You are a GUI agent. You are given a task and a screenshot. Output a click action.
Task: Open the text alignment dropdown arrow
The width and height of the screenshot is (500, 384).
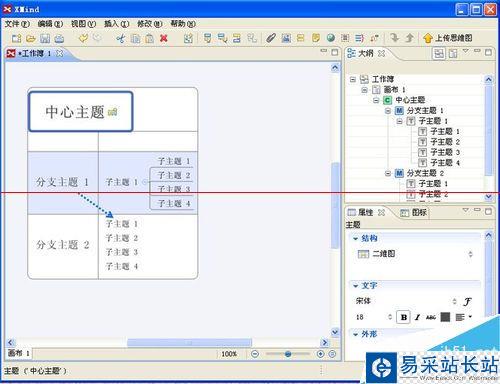pyautogui.click(x=470, y=317)
